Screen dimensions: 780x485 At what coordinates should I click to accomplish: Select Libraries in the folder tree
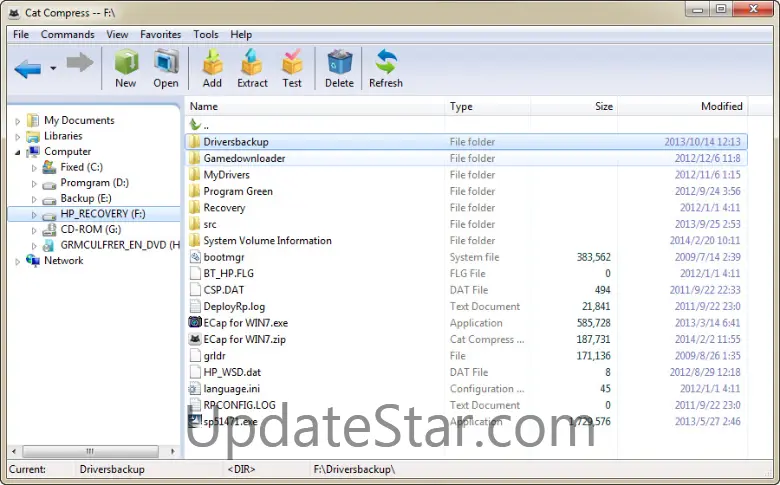tap(63, 136)
